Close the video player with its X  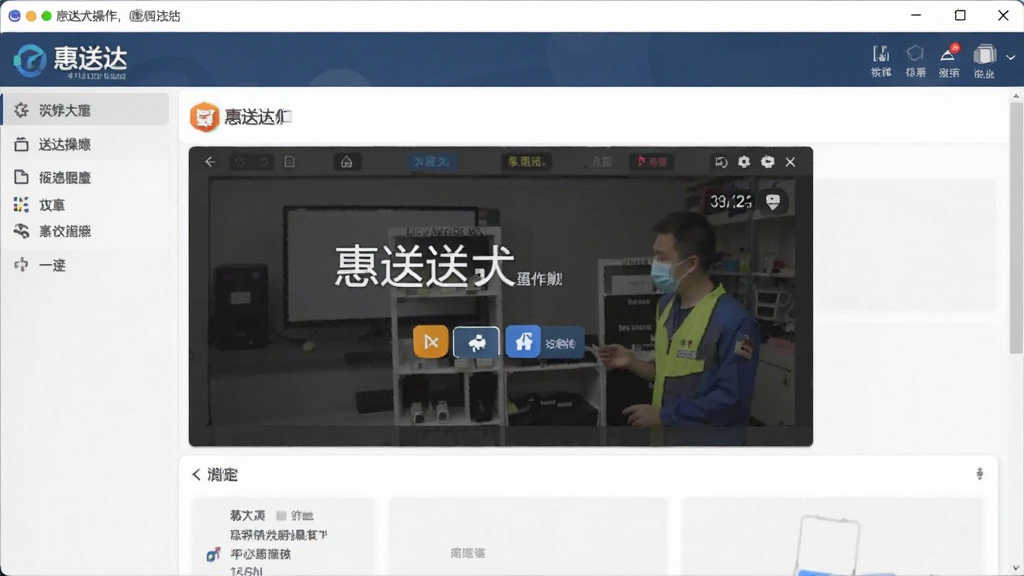coord(790,161)
